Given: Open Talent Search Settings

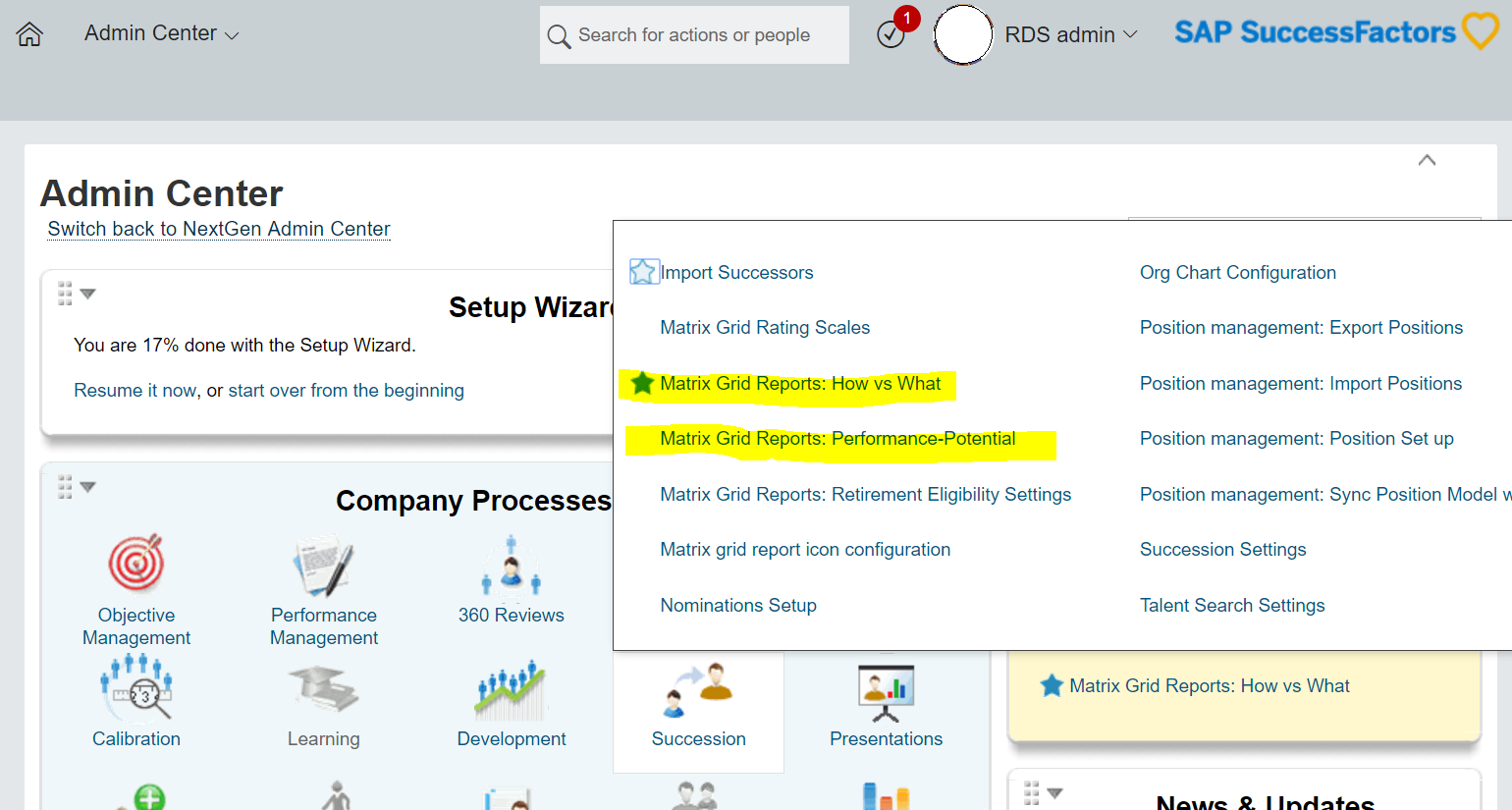Looking at the screenshot, I should coord(1232,606).
